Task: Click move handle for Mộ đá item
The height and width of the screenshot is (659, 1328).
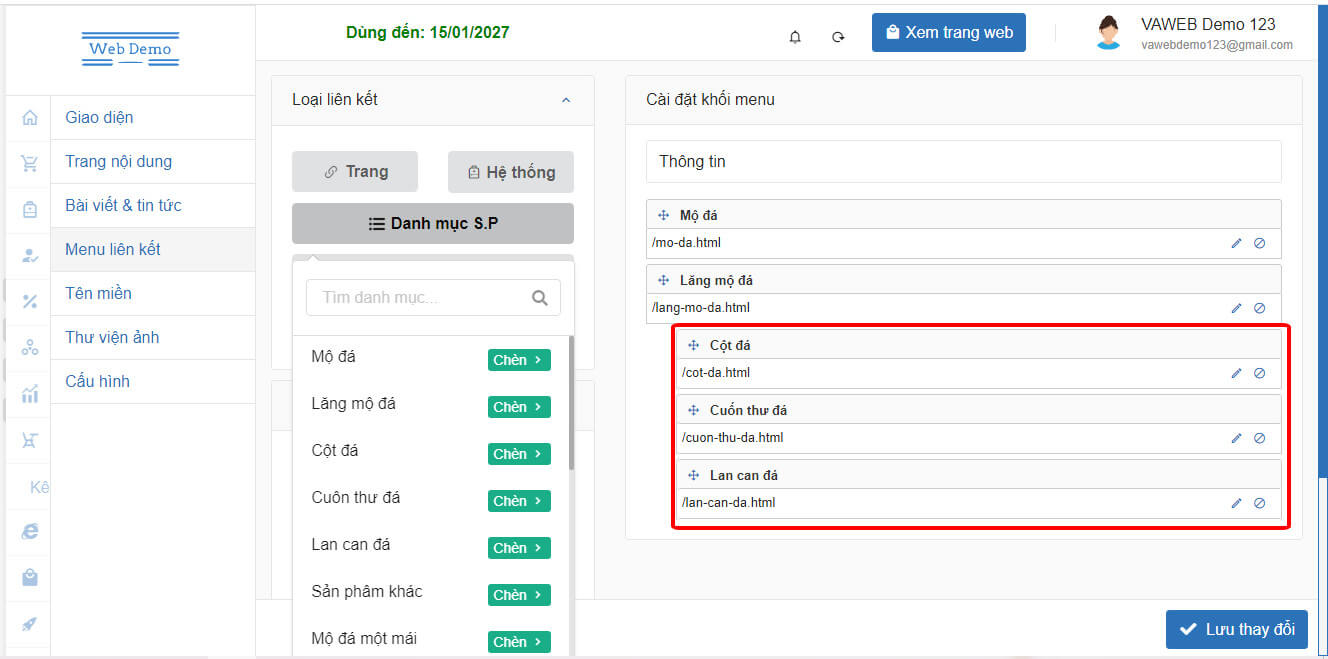Action: [663, 215]
